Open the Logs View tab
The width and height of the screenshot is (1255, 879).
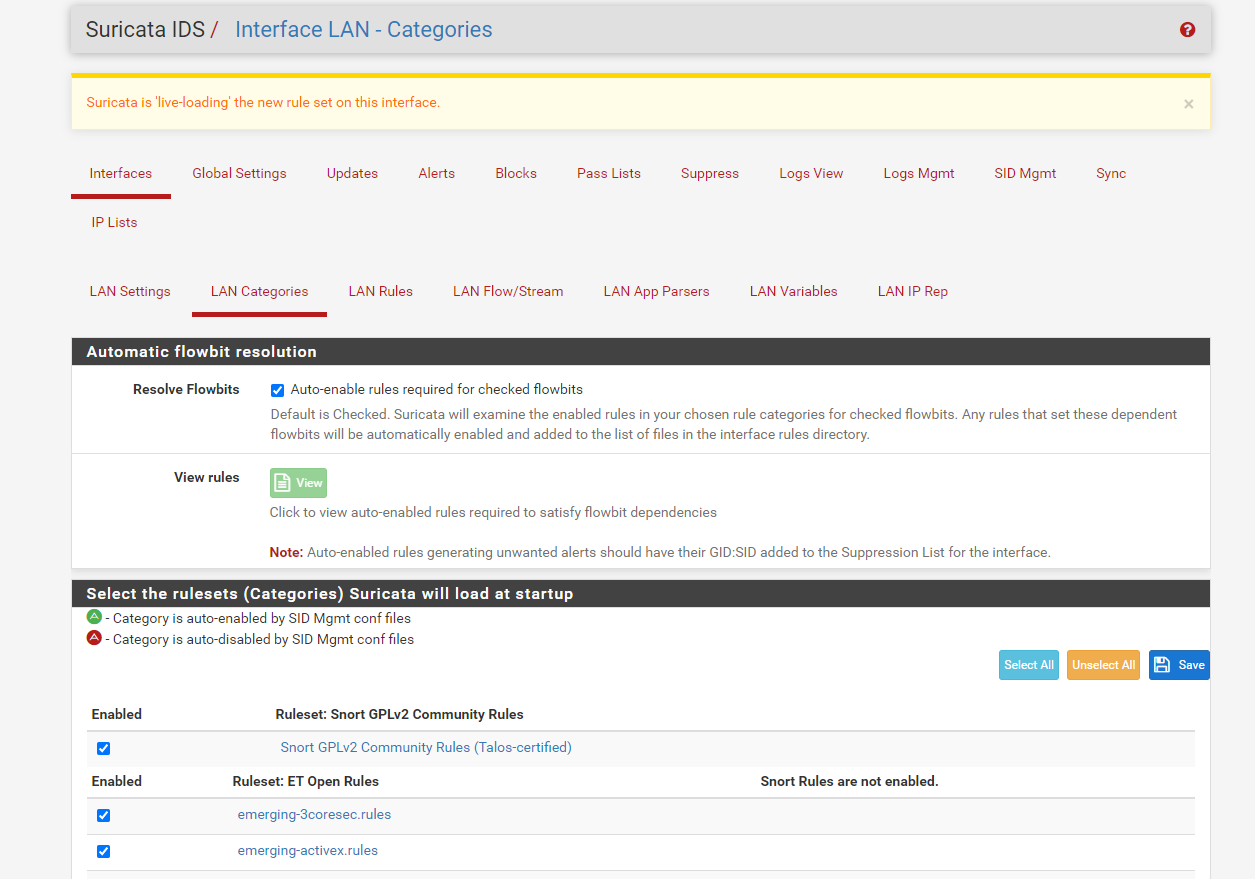click(811, 173)
